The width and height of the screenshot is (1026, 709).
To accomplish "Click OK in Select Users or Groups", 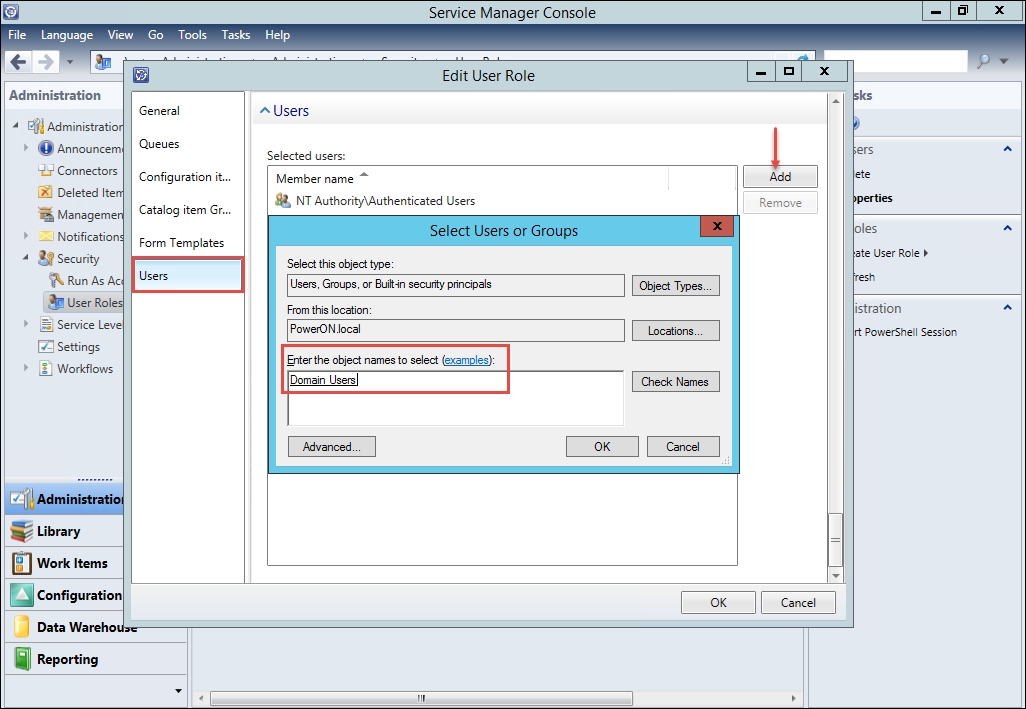I will (x=602, y=447).
